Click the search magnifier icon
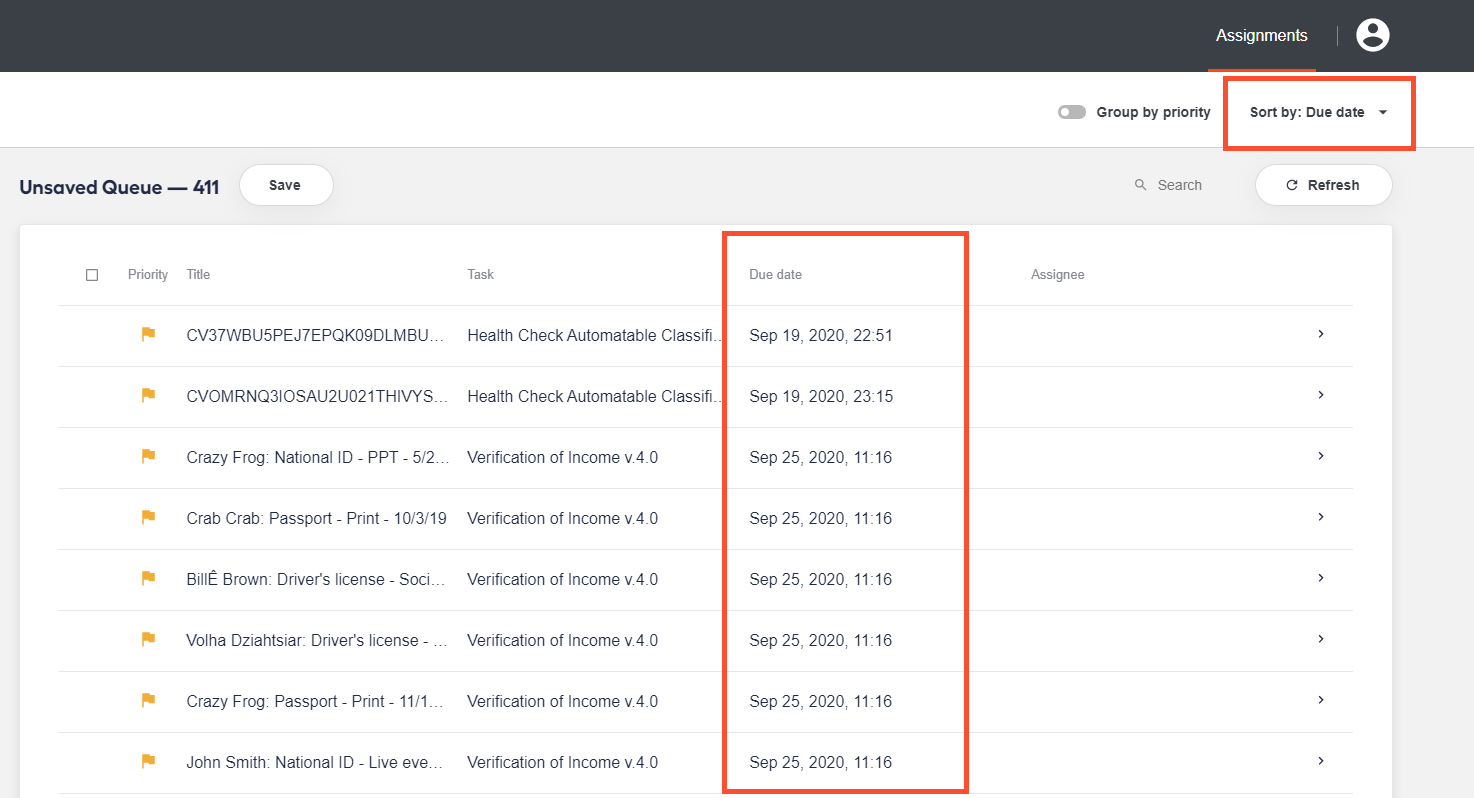1474x798 pixels. point(1141,185)
